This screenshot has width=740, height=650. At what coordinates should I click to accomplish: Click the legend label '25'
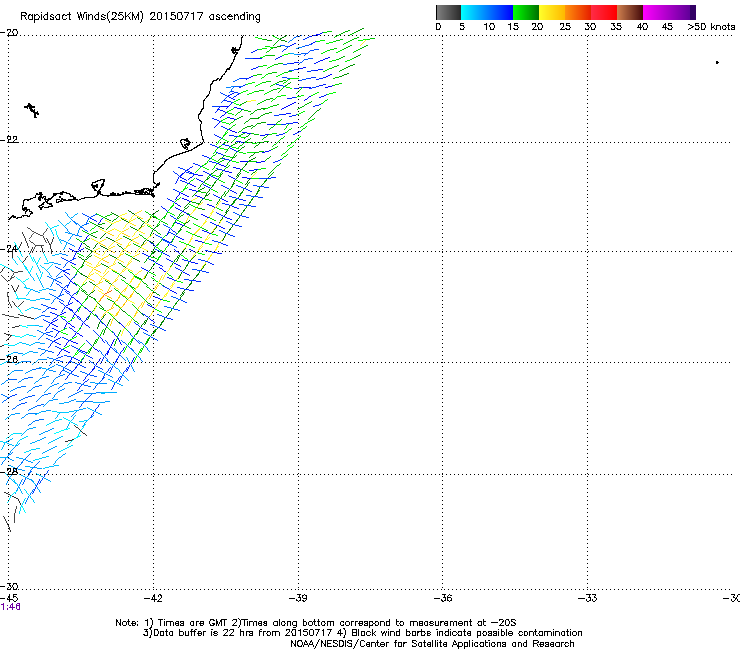[565, 27]
